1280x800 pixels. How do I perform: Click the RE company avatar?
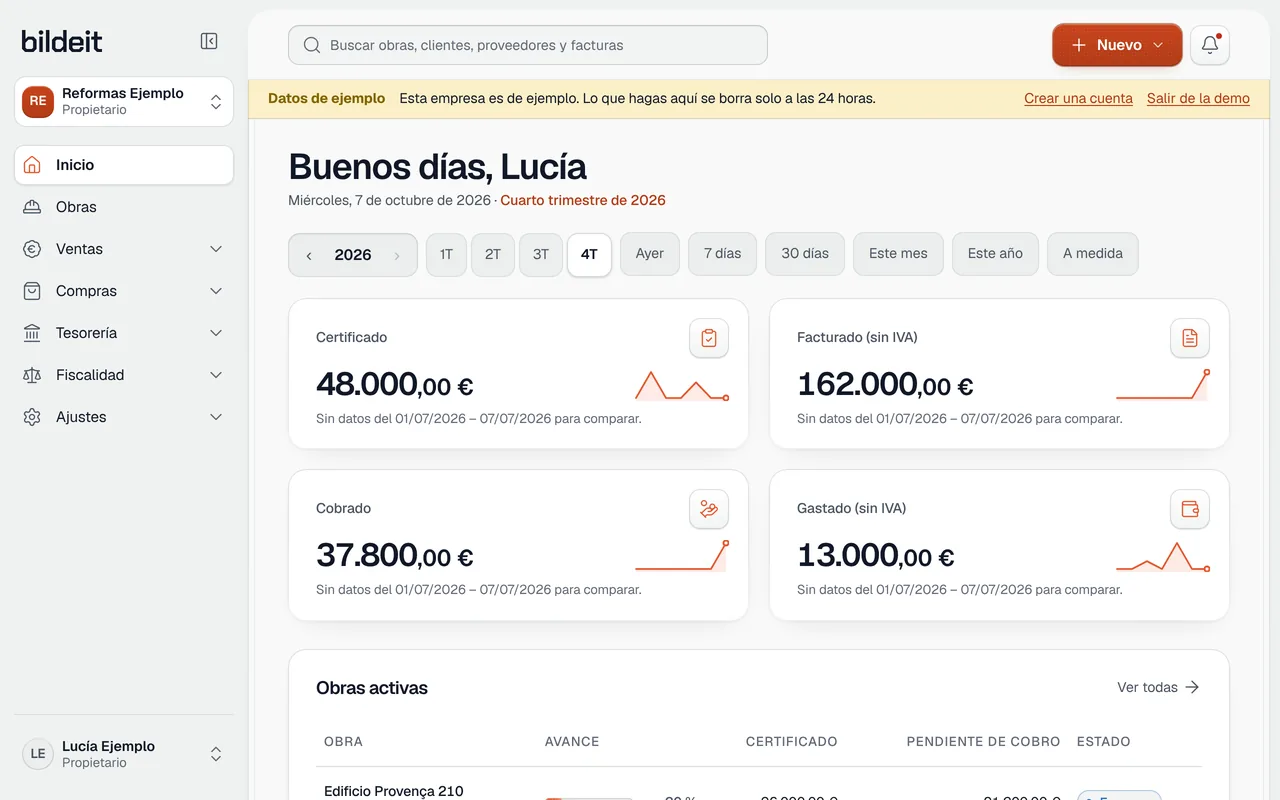pos(38,101)
